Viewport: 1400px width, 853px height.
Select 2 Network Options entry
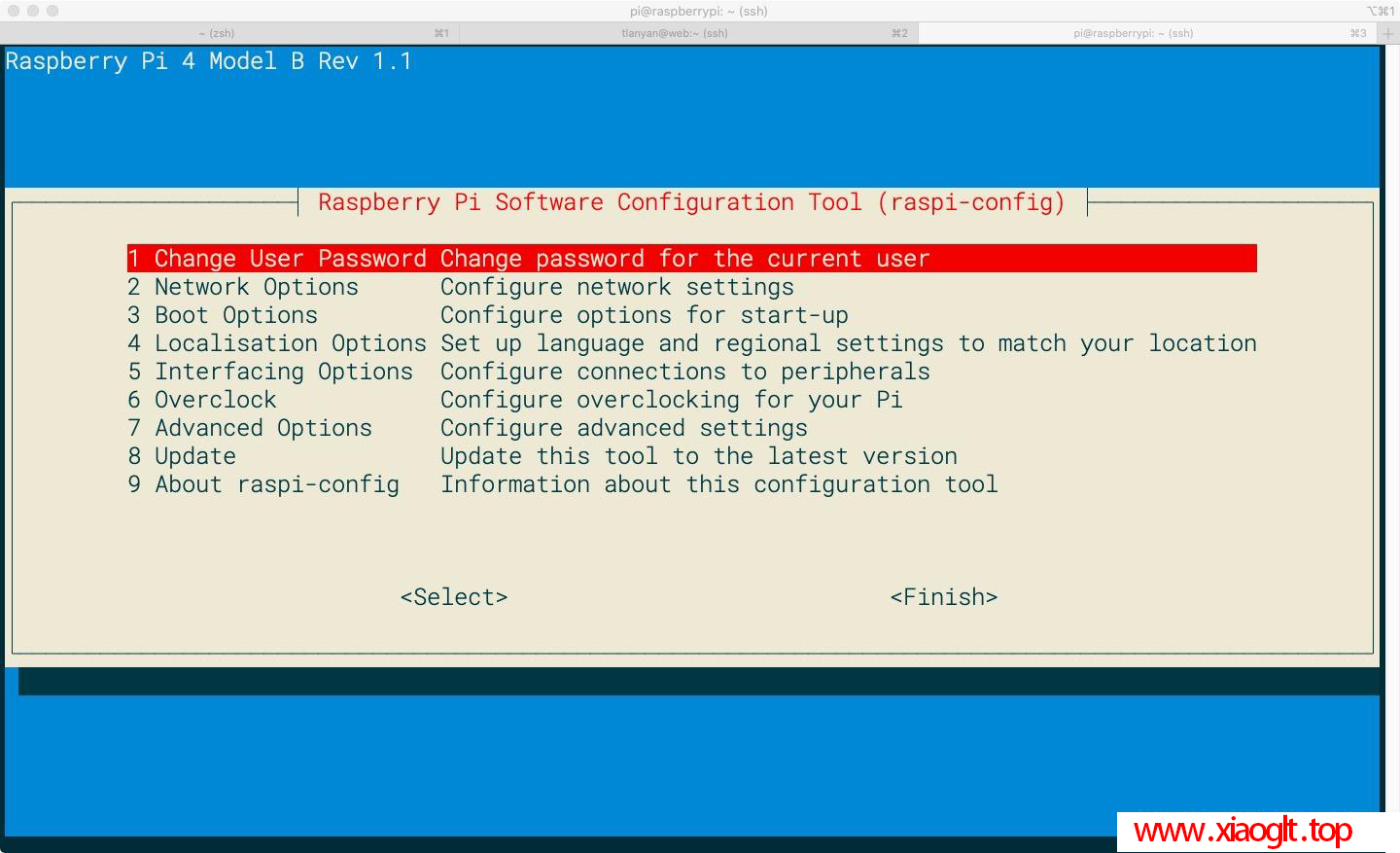[243, 287]
